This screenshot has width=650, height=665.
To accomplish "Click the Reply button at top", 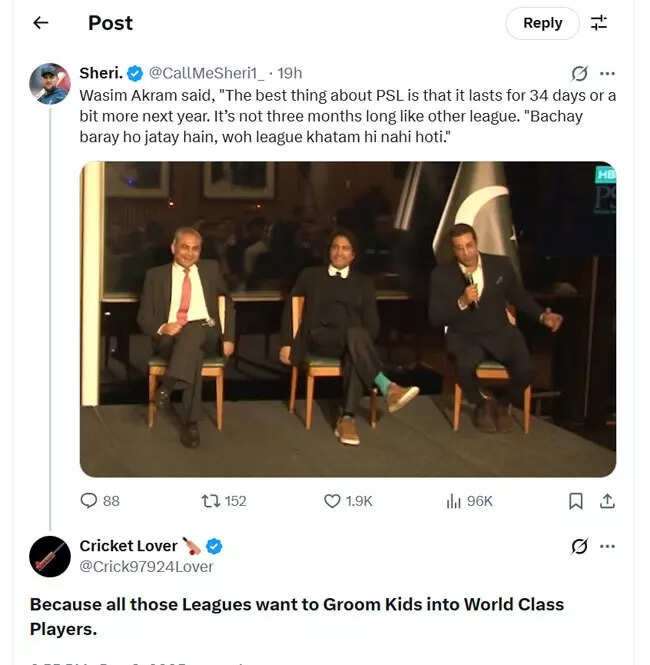I will tap(542, 23).
